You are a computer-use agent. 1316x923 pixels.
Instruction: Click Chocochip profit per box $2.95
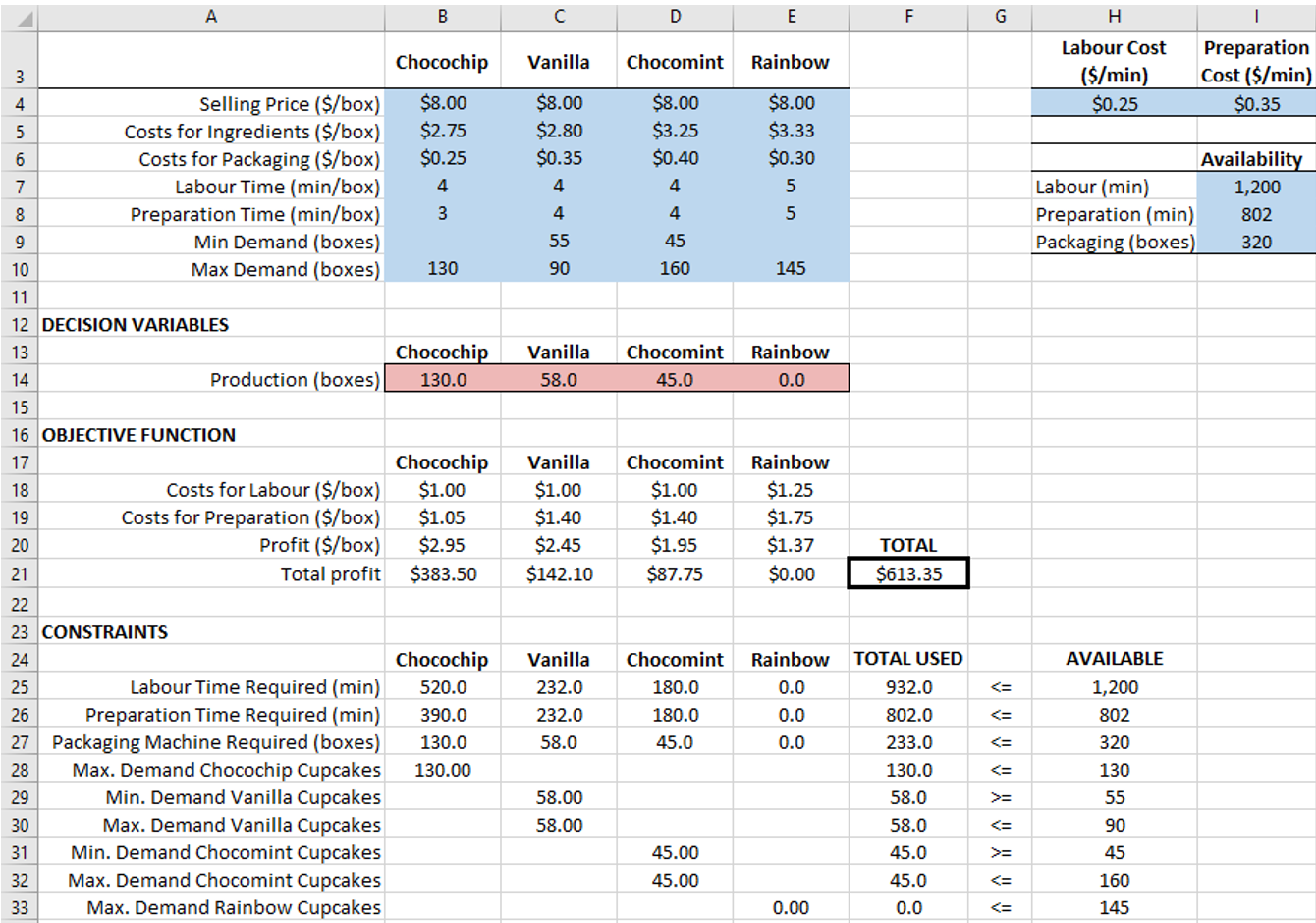443,545
